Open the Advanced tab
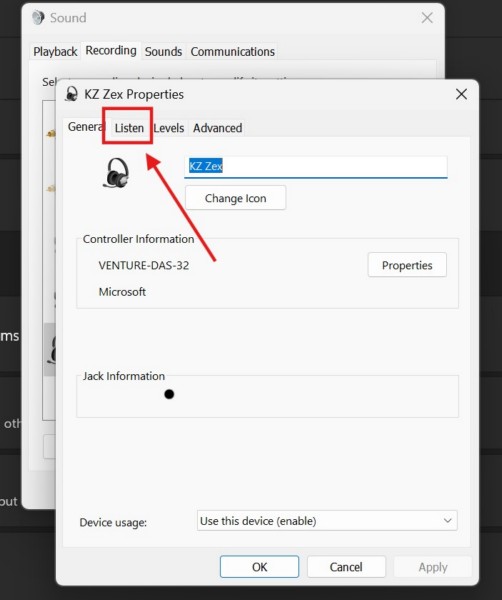The height and width of the screenshot is (600, 502). (217, 128)
